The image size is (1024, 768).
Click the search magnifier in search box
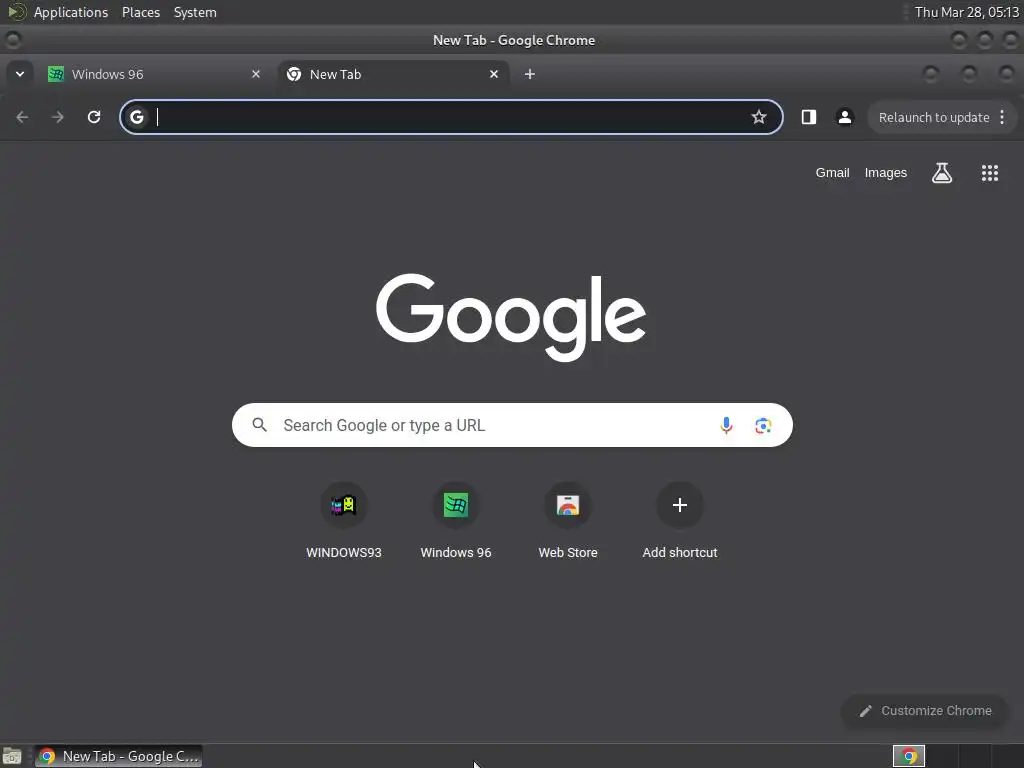pyautogui.click(x=259, y=425)
